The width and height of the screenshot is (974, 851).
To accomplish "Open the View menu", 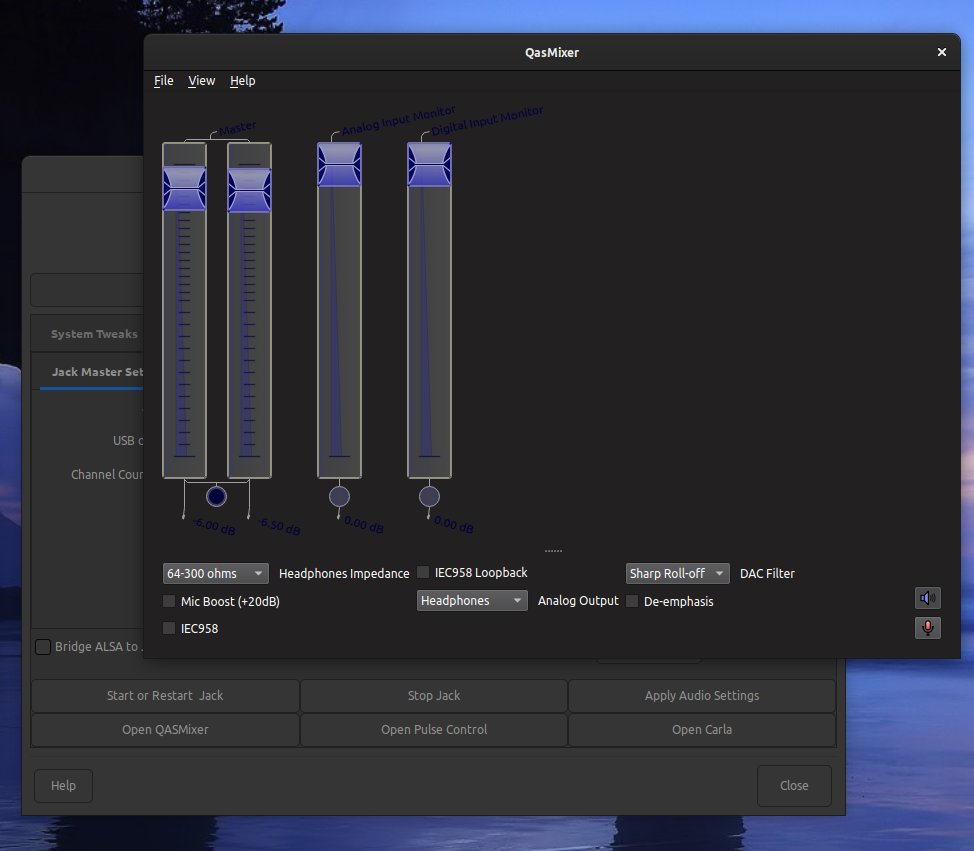I will click(201, 80).
